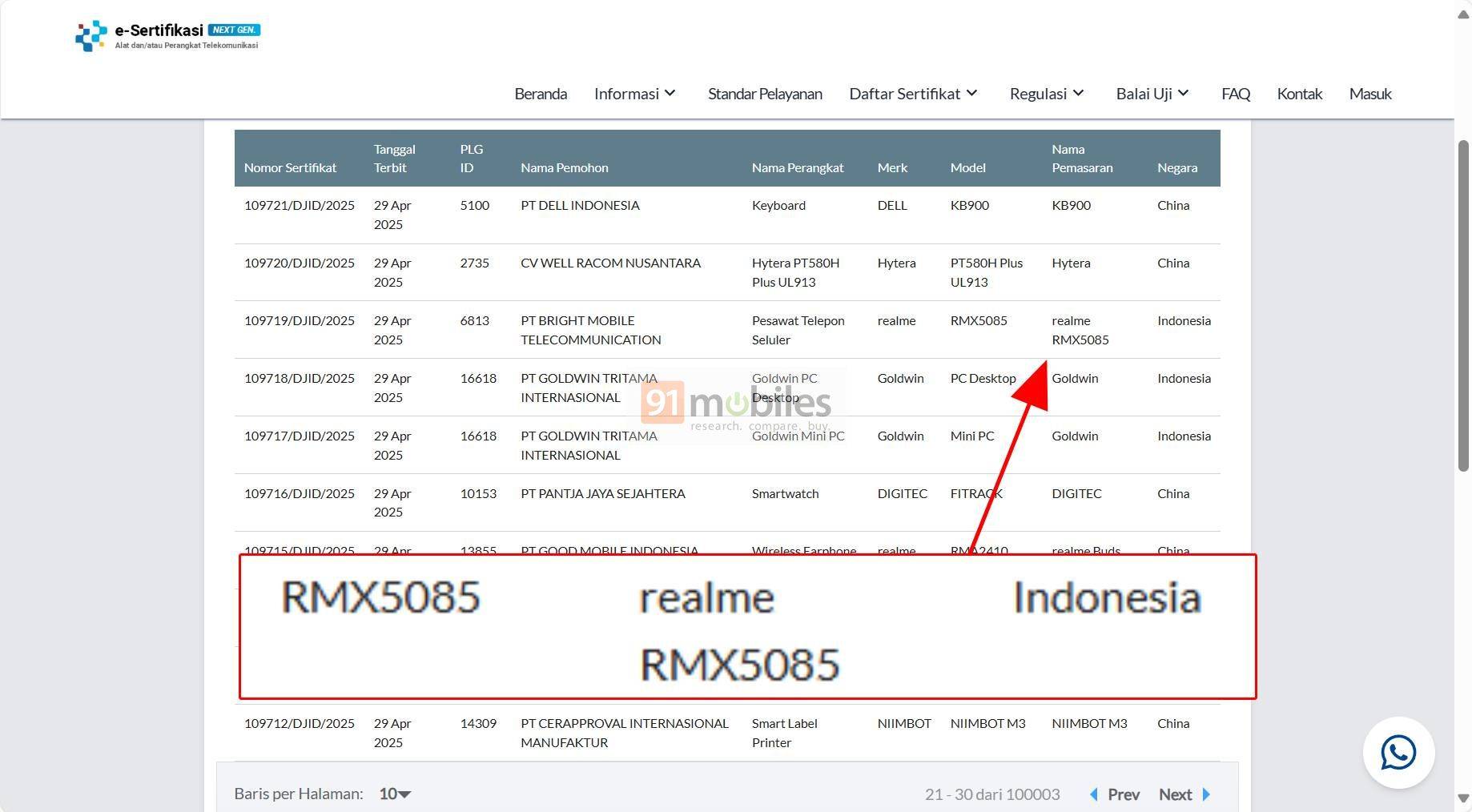Click PT580H Plus UL913 model cell
The width and height of the screenshot is (1472, 812).
987,272
